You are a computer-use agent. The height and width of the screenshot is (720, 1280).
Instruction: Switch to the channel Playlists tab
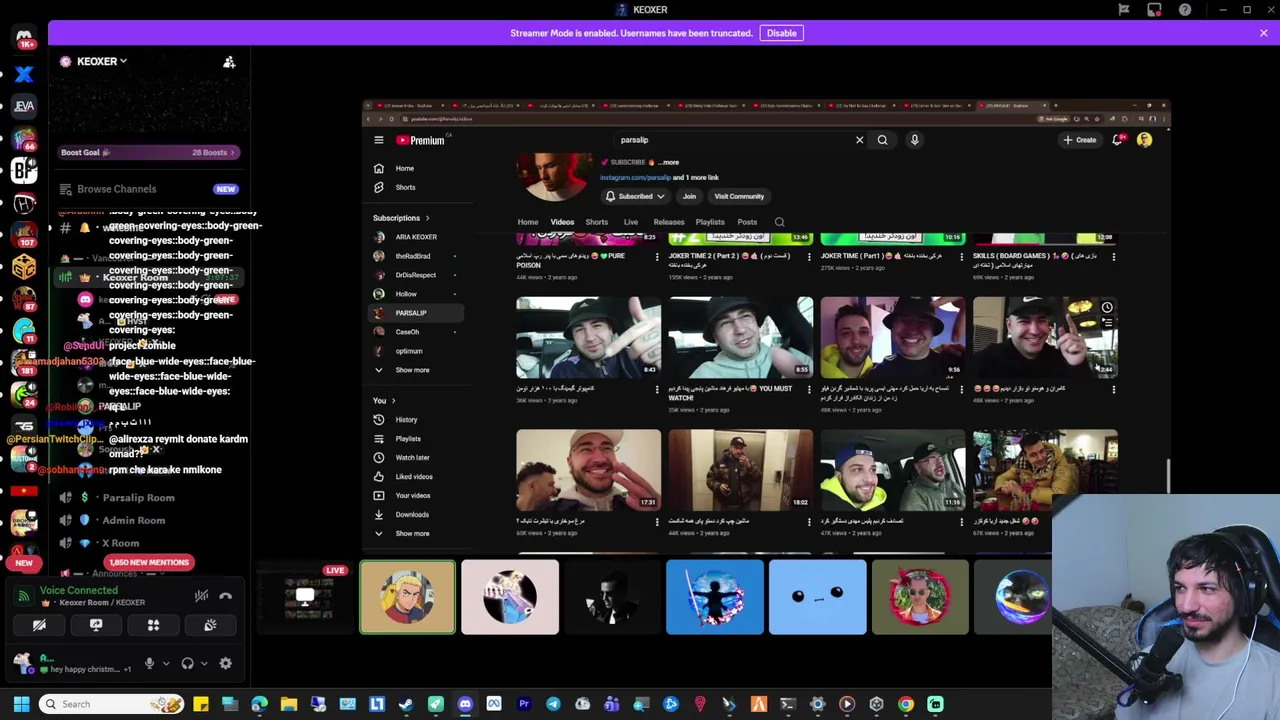(x=710, y=222)
